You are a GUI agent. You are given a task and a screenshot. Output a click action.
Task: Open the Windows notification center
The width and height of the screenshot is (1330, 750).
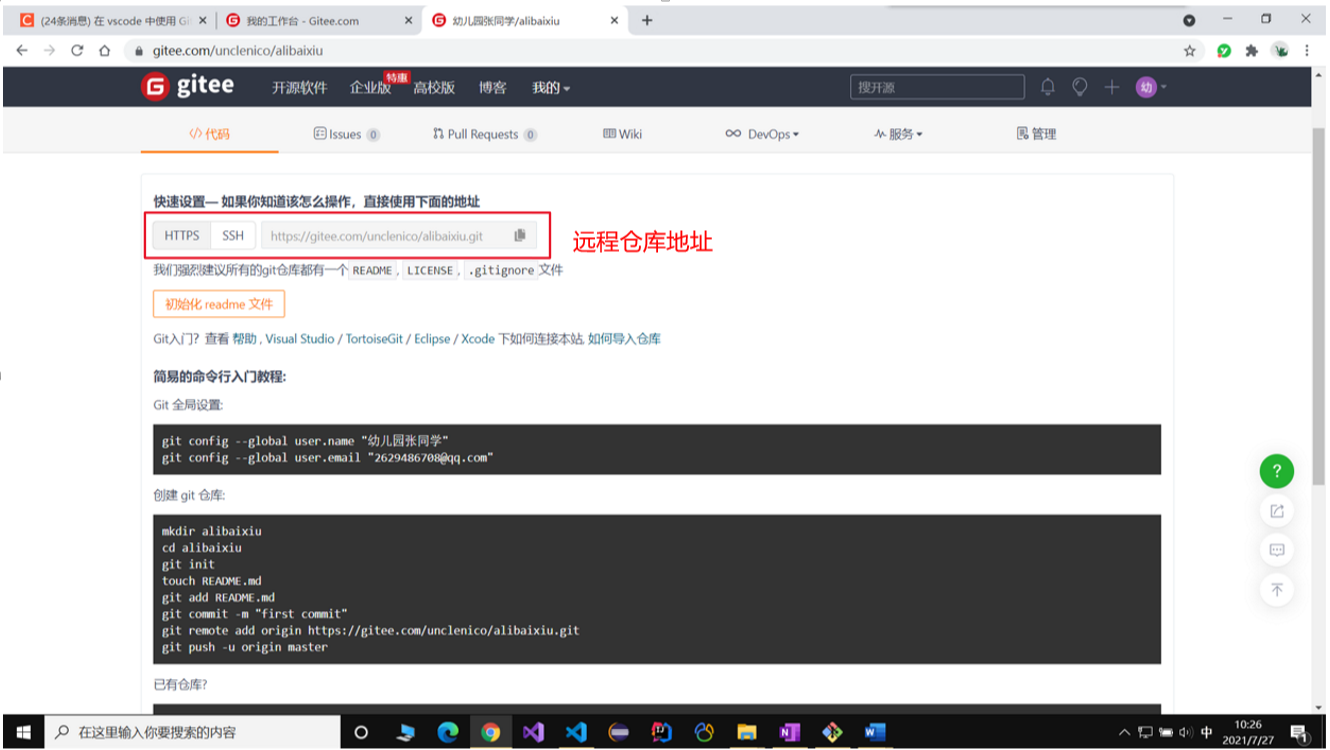tap(1299, 732)
